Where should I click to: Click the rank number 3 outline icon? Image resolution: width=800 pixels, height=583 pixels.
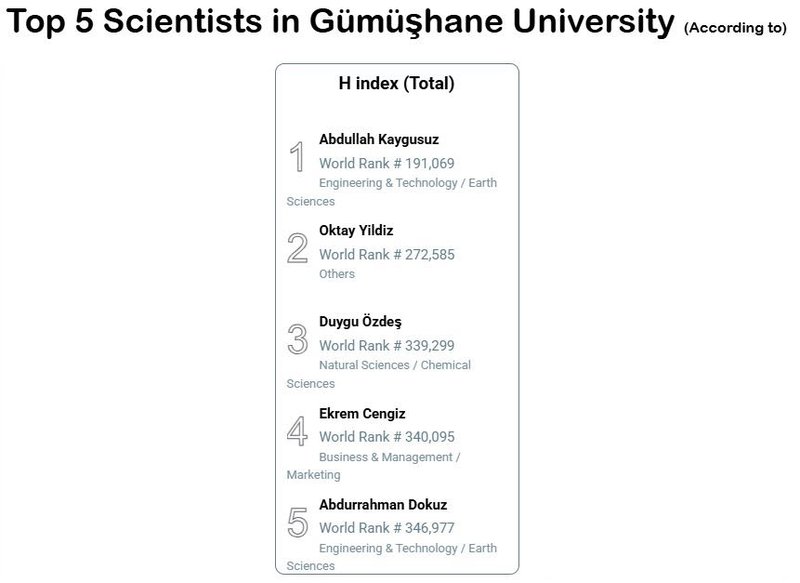pos(297,339)
